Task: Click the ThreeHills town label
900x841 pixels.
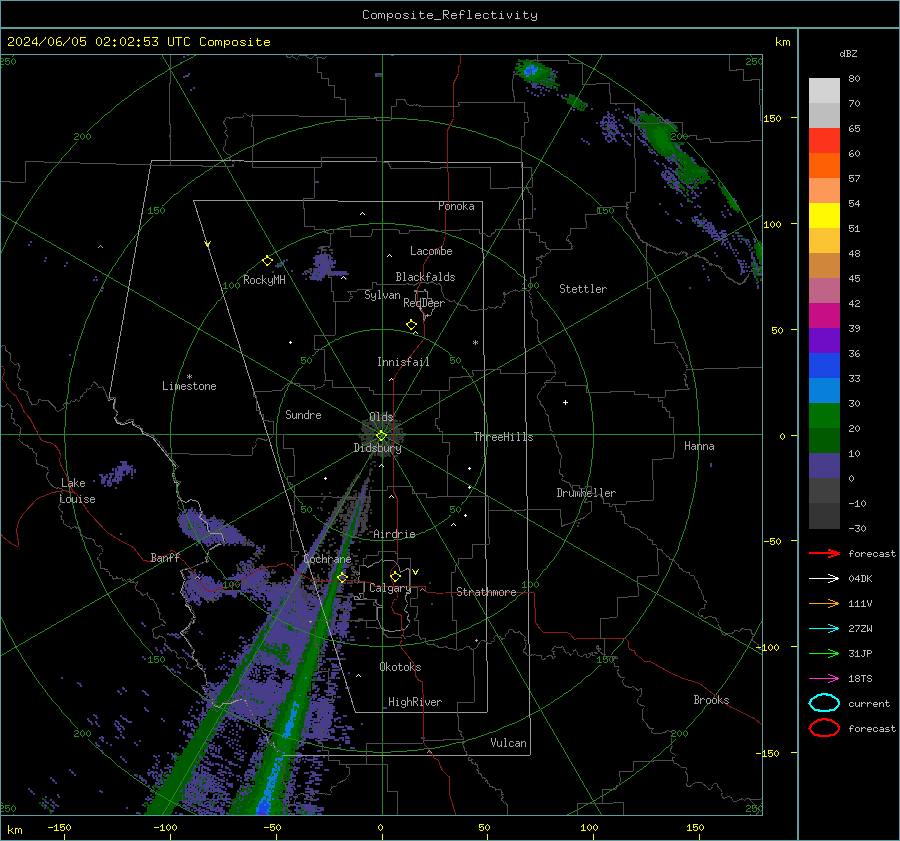Action: click(x=503, y=437)
